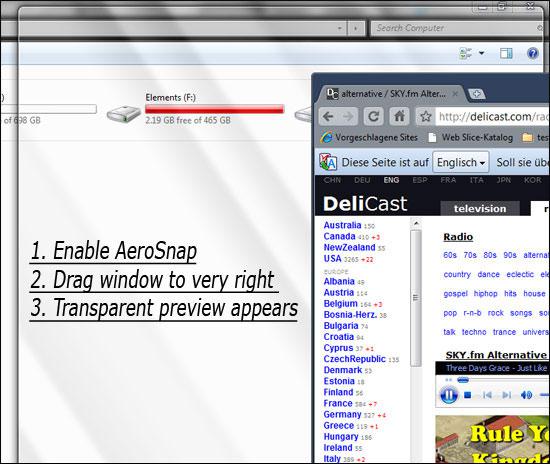The height and width of the screenshot is (464, 550).
Task: Open the 80s radio genre
Action: 490,255
